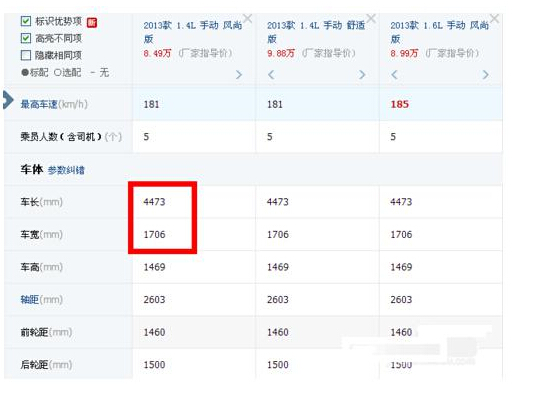Open the 轴距 parameter link
Viewport: 538px width, 401px height.
click(30, 299)
